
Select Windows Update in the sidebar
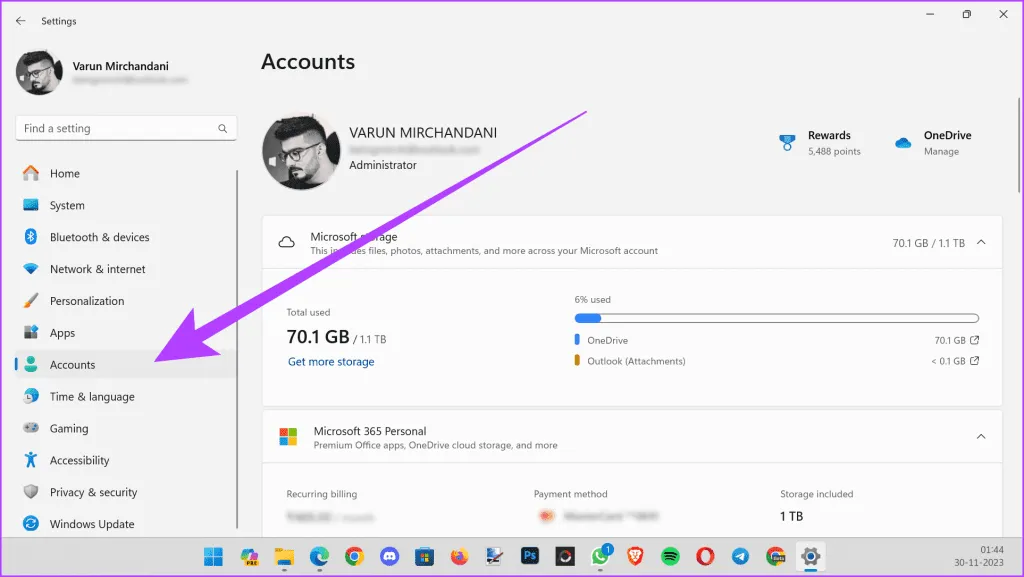(x=91, y=524)
